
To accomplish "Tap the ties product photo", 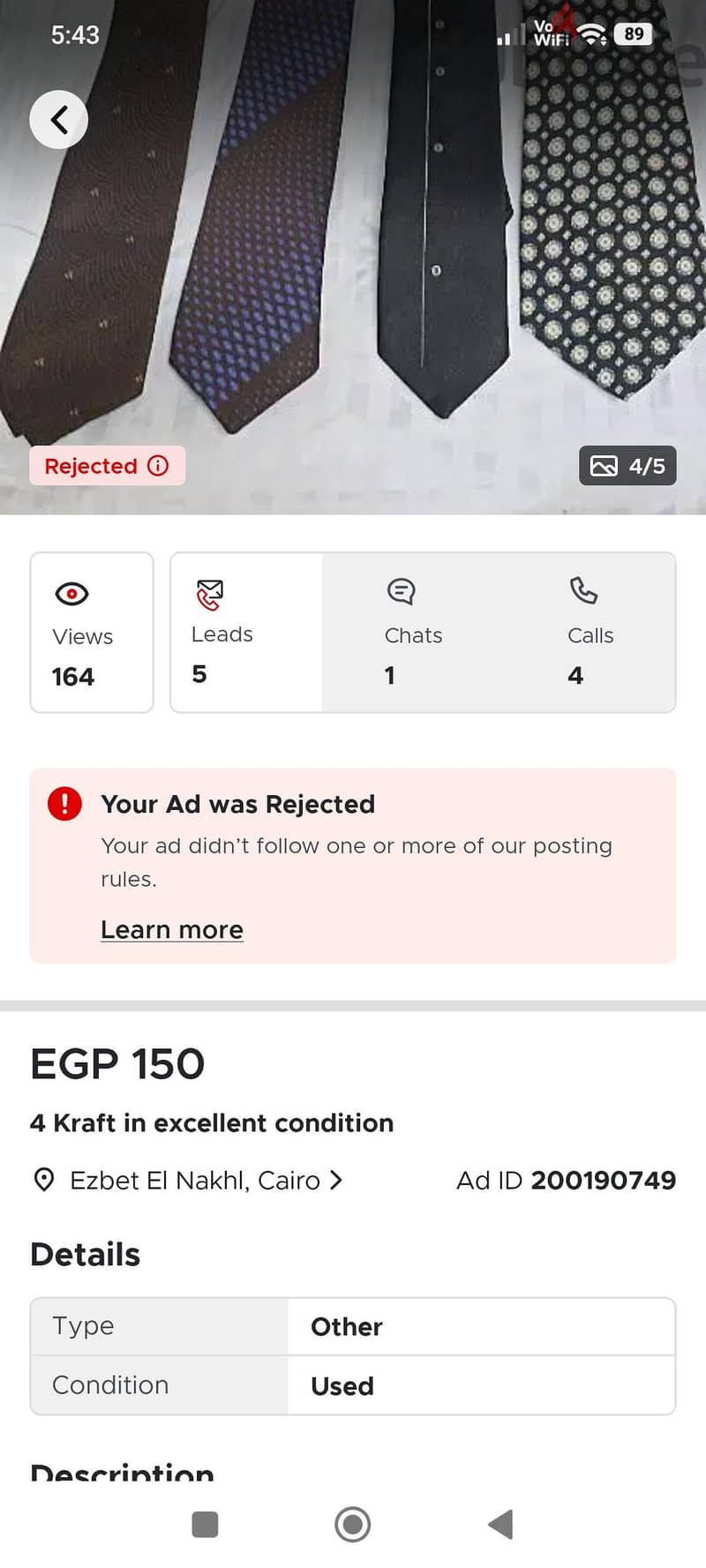I will (353, 256).
